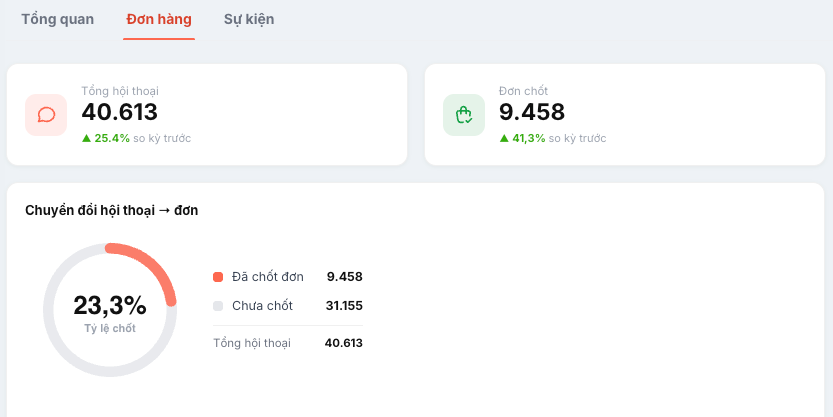This screenshot has width=833, height=417.
Task: Click the Tổng hội thoại value 40.613
Action: click(x=120, y=112)
